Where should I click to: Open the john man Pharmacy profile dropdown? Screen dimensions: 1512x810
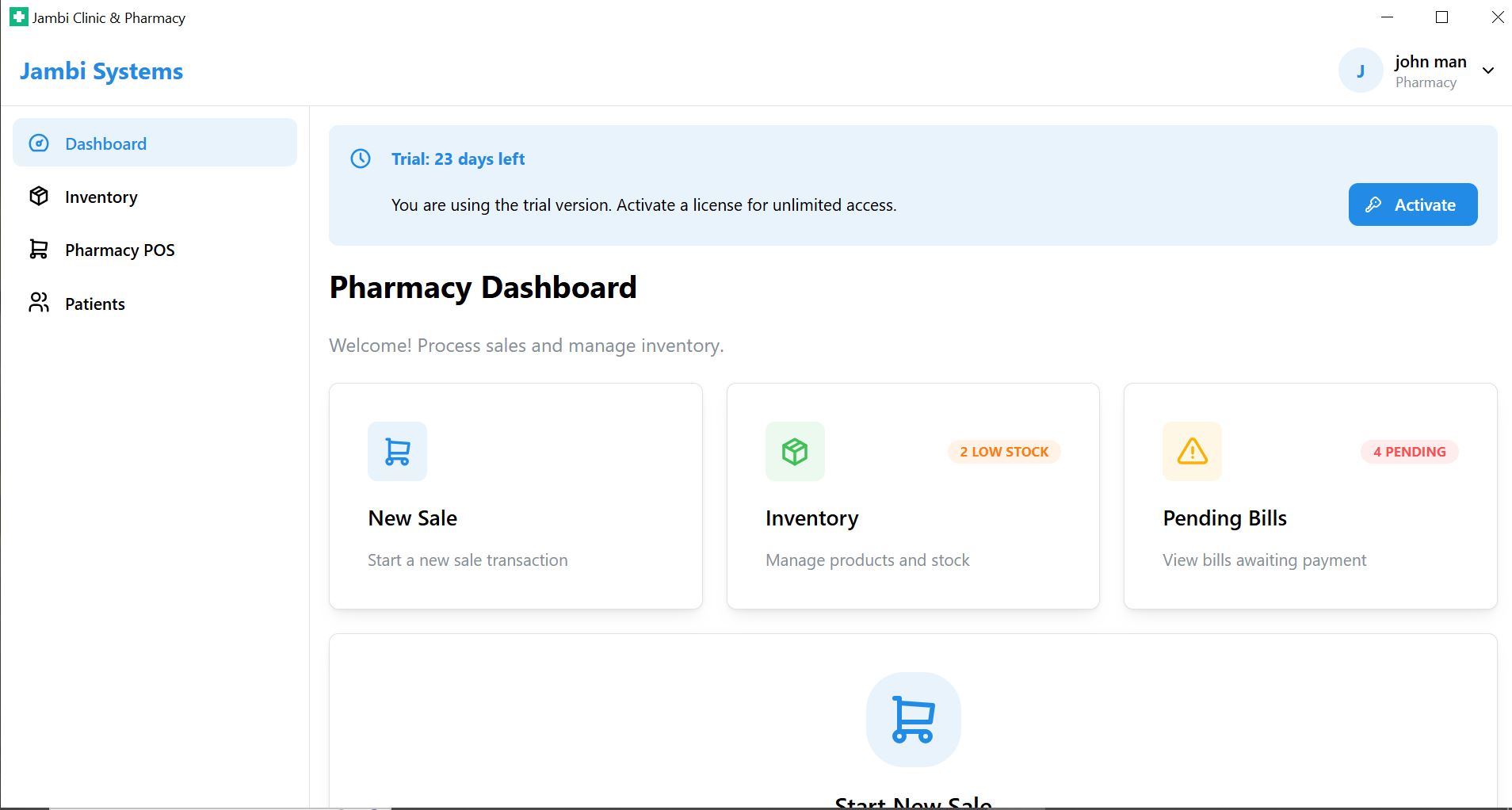1430,71
